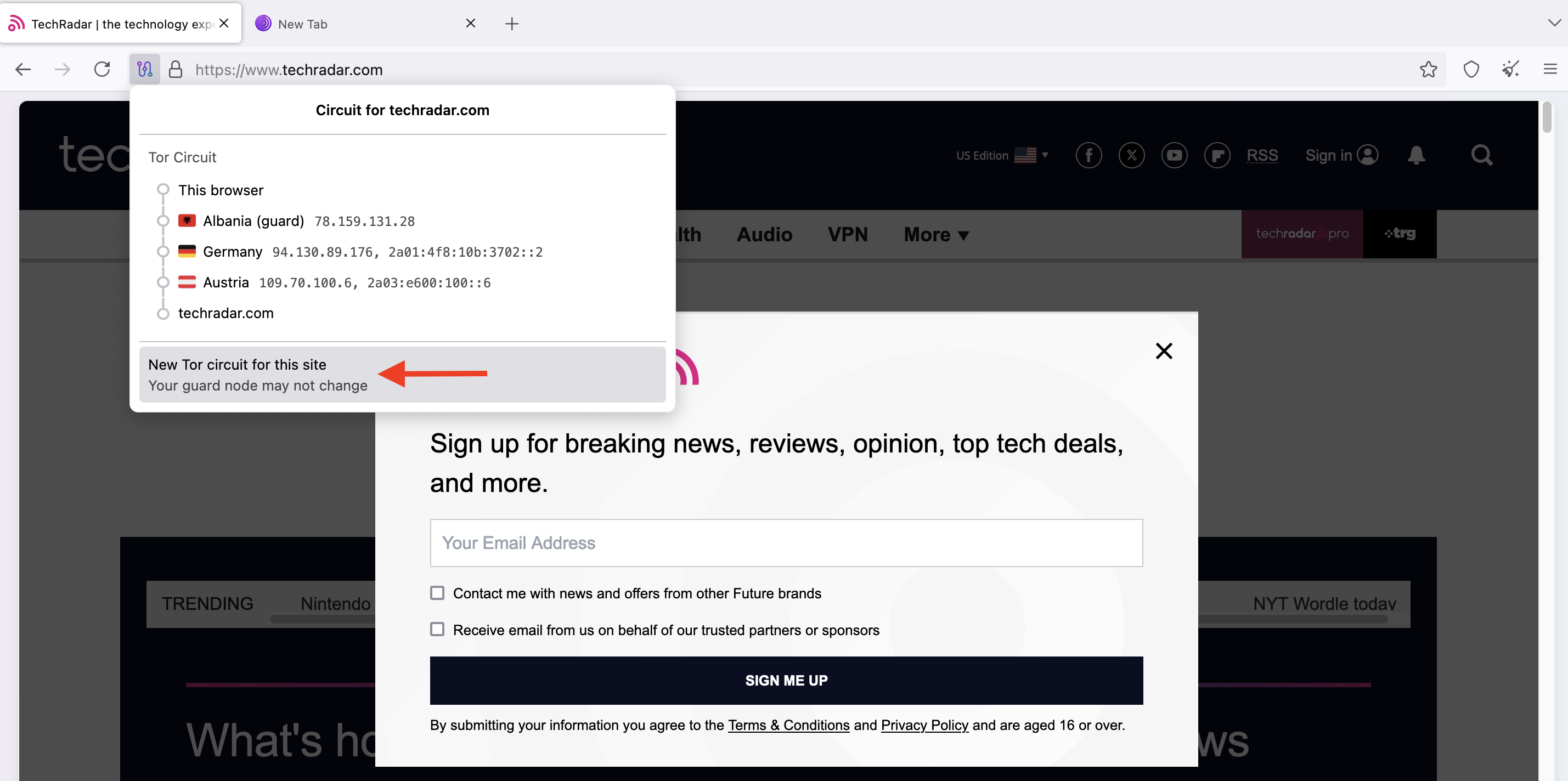The height and width of the screenshot is (781, 1568).
Task: Click the Your Email Address field
Action: [x=786, y=543]
